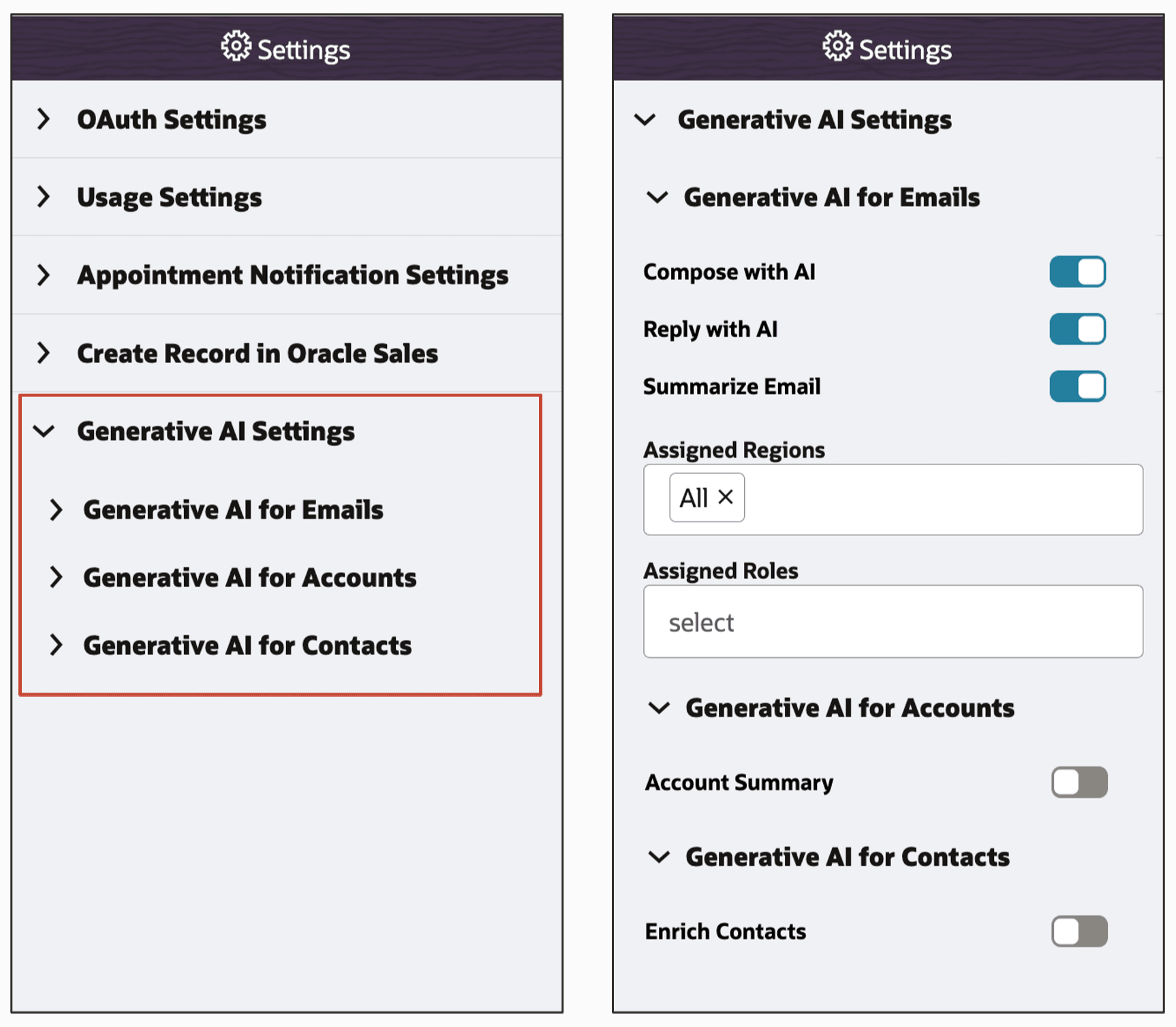Turn off Reply with AI switch
The image size is (1176, 1027).
[1077, 329]
